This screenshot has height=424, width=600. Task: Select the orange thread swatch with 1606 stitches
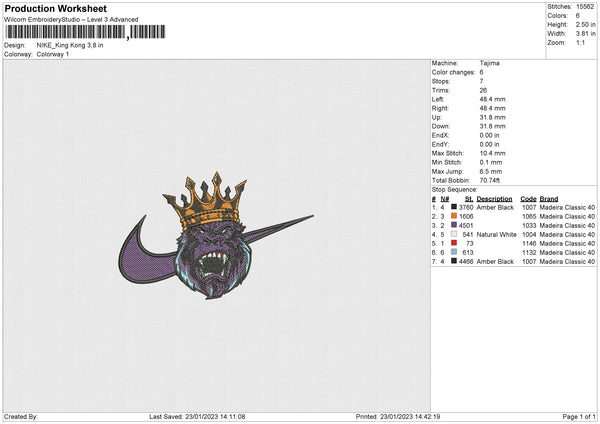454,216
